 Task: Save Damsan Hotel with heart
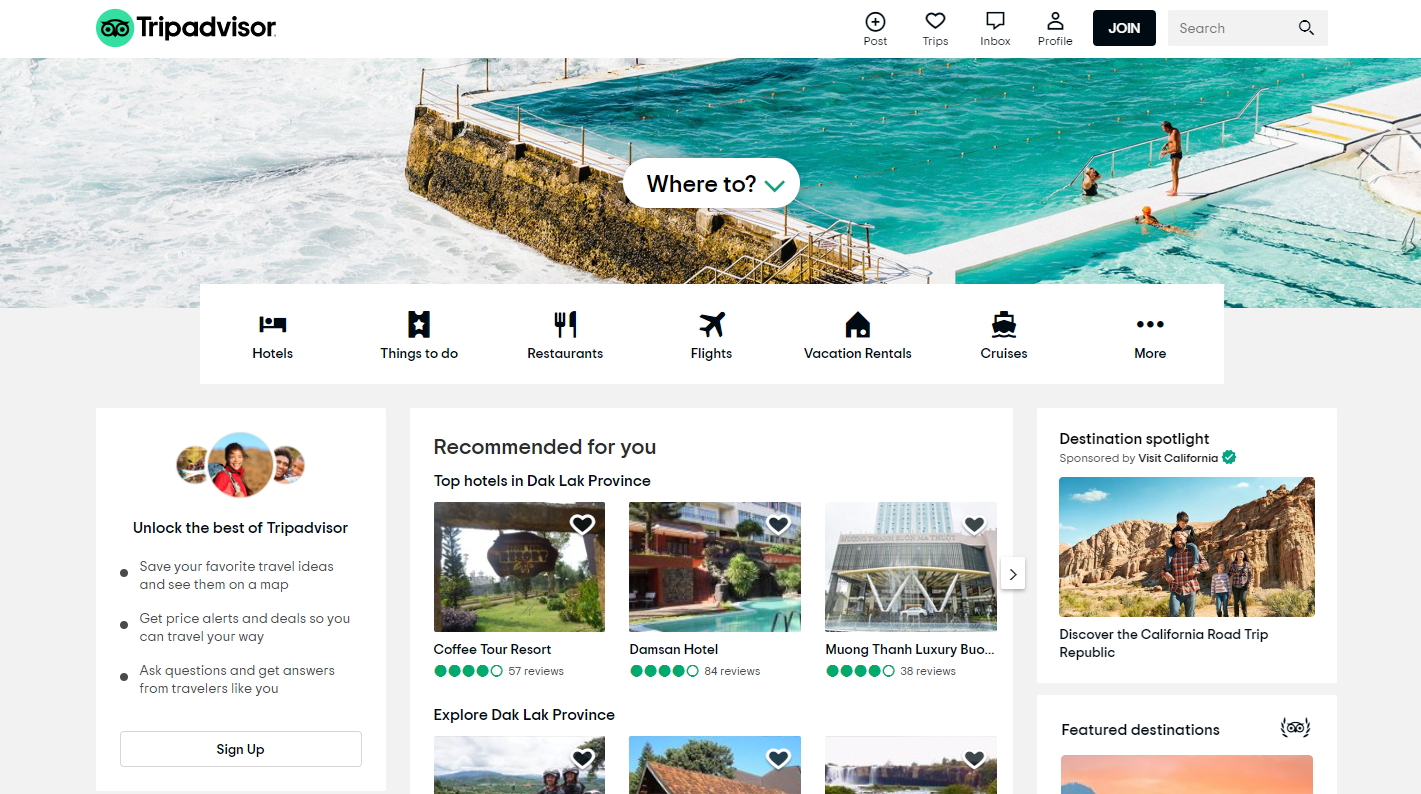778,524
